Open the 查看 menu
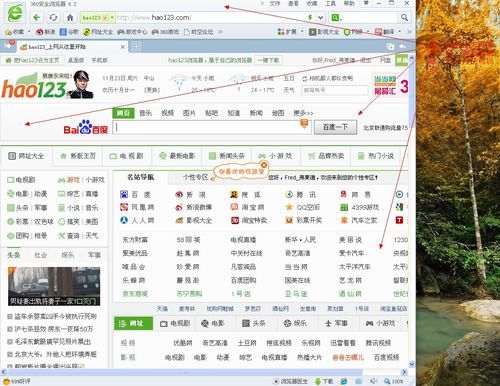500x386 pixels. point(293,3)
